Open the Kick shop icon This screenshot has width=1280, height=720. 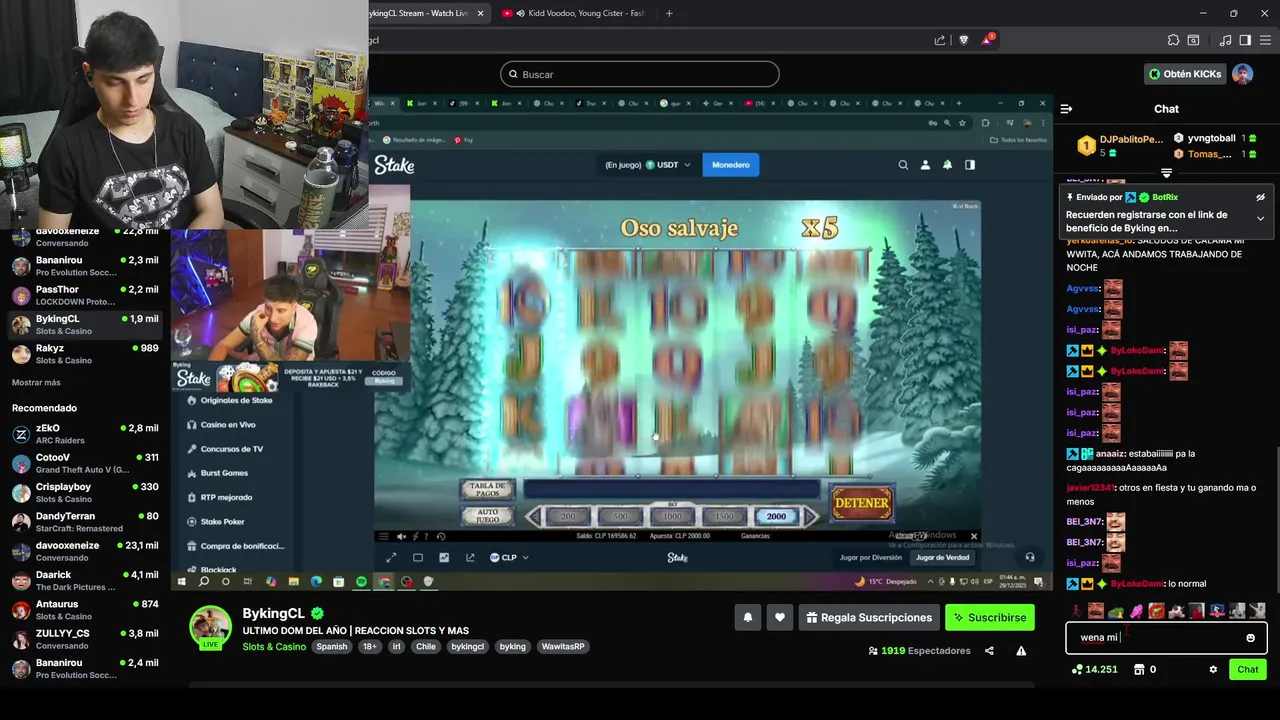pos(1139,670)
